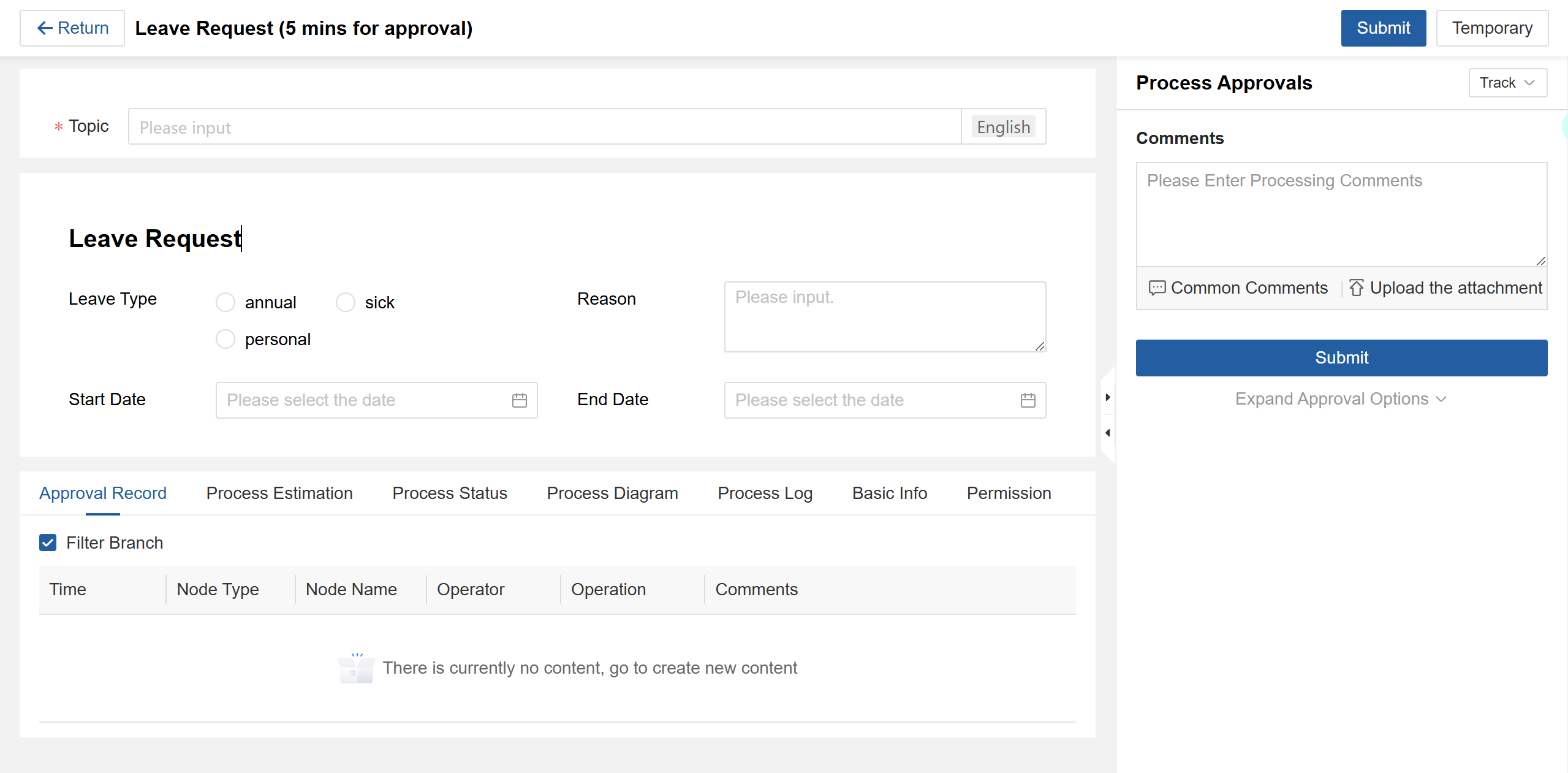This screenshot has height=773, width=1568.
Task: Uncheck the Filter Branch checkbox
Action: [x=48, y=543]
